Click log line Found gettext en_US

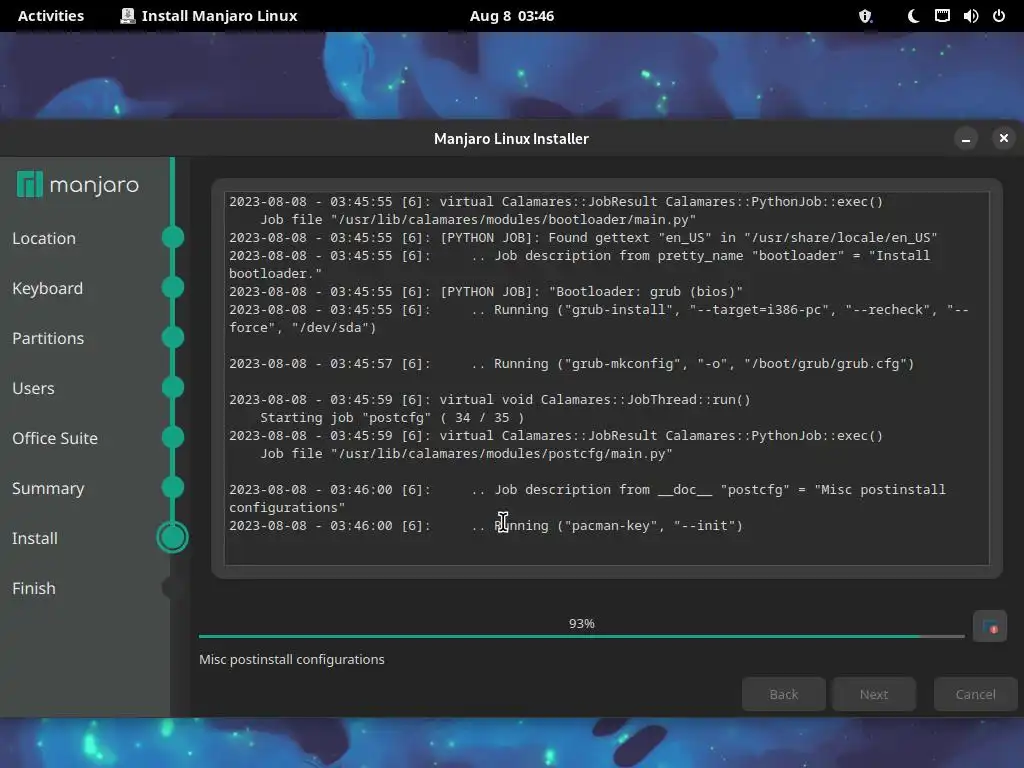coord(583,238)
